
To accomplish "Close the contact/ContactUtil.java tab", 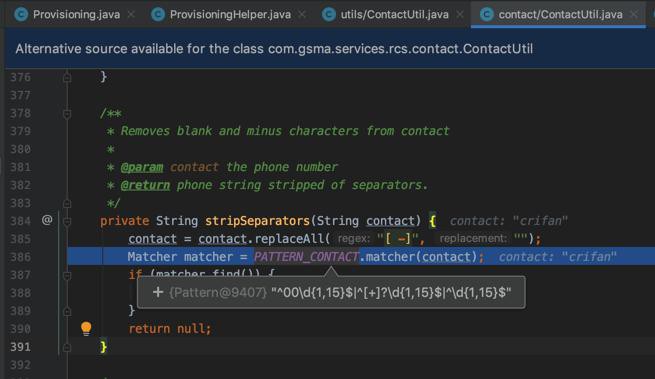I will 634,15.
